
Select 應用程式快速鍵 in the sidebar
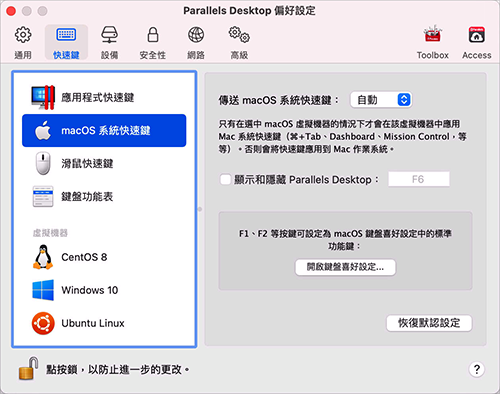click(x=104, y=98)
